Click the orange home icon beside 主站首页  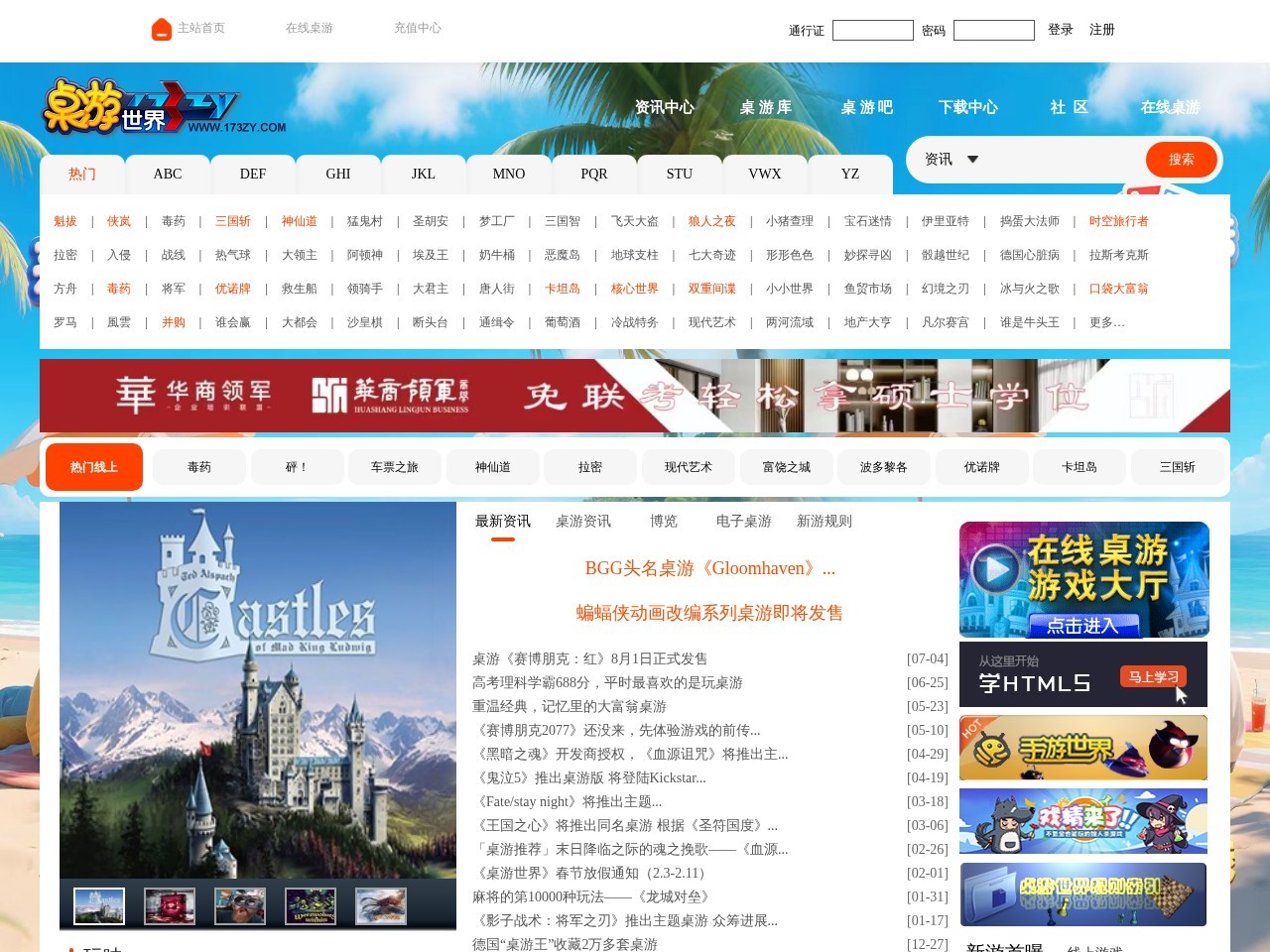click(x=162, y=30)
